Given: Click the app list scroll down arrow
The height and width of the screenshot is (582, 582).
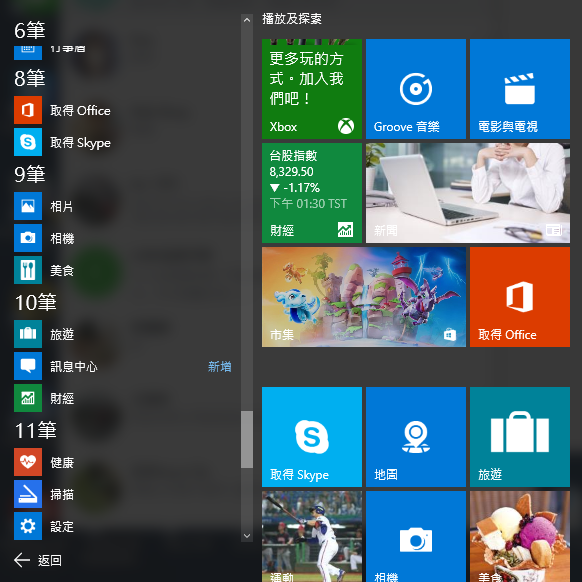Looking at the screenshot, I should [x=247, y=536].
